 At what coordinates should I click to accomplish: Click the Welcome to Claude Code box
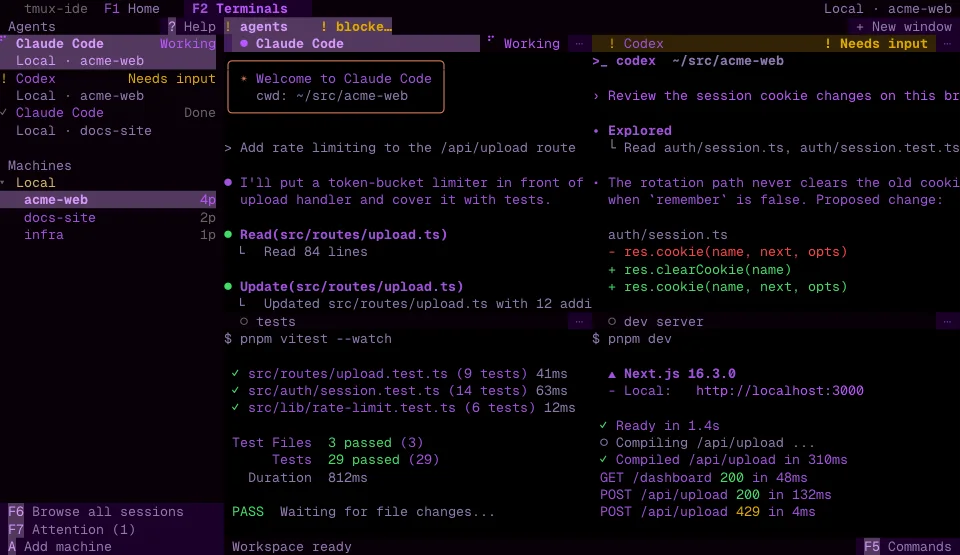(x=336, y=87)
